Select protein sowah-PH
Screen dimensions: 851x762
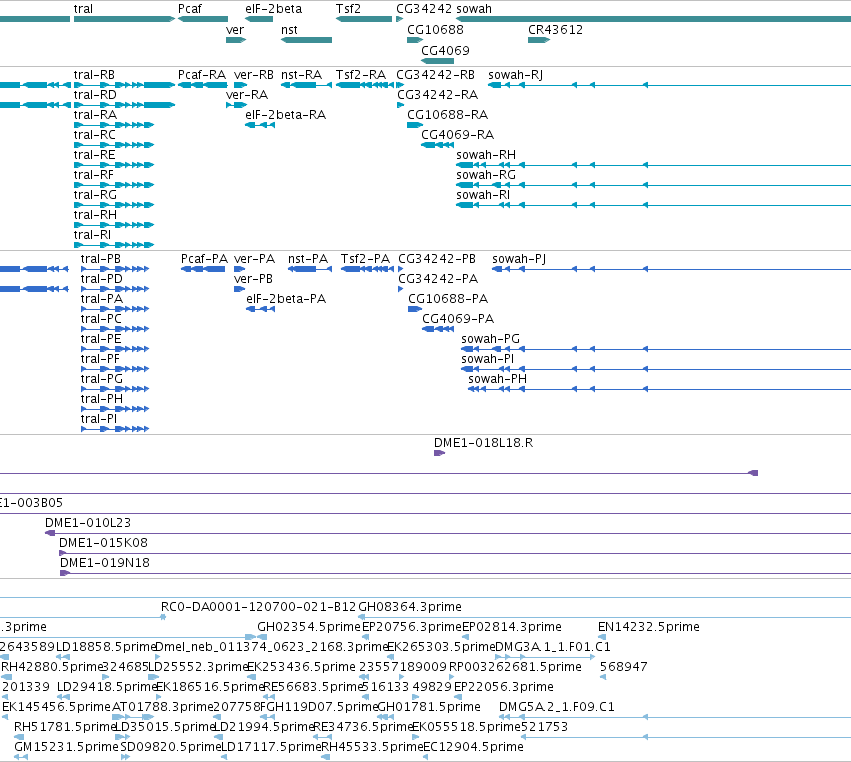click(x=498, y=379)
